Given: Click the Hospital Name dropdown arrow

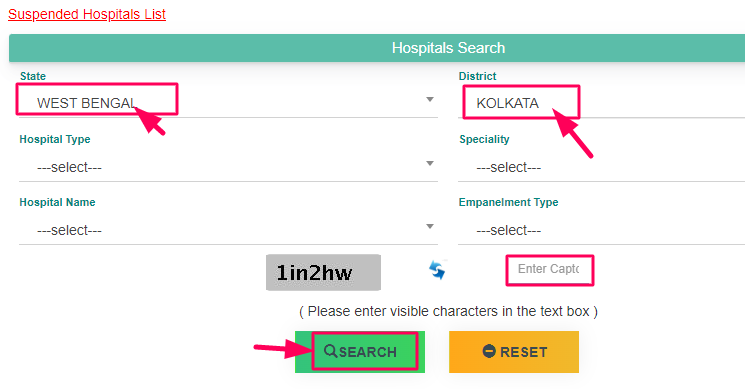Looking at the screenshot, I should click(430, 227).
